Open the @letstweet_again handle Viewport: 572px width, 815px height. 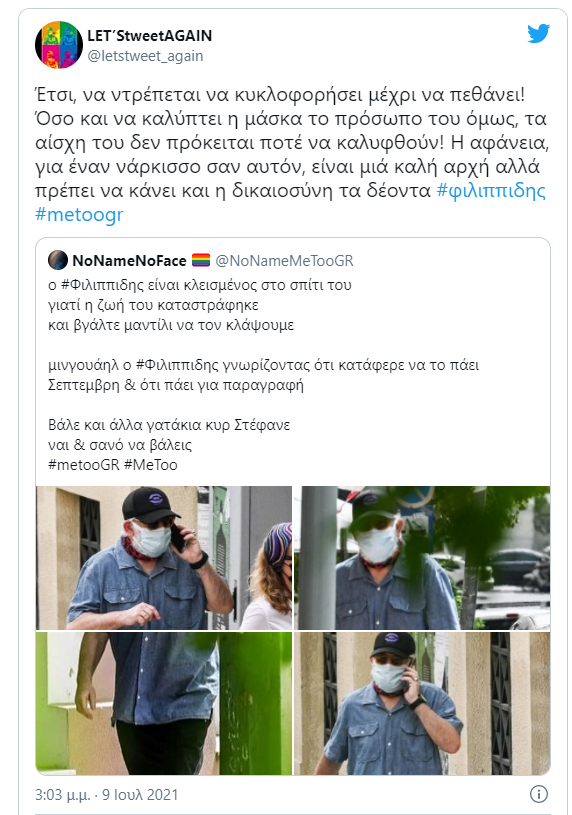(x=145, y=56)
